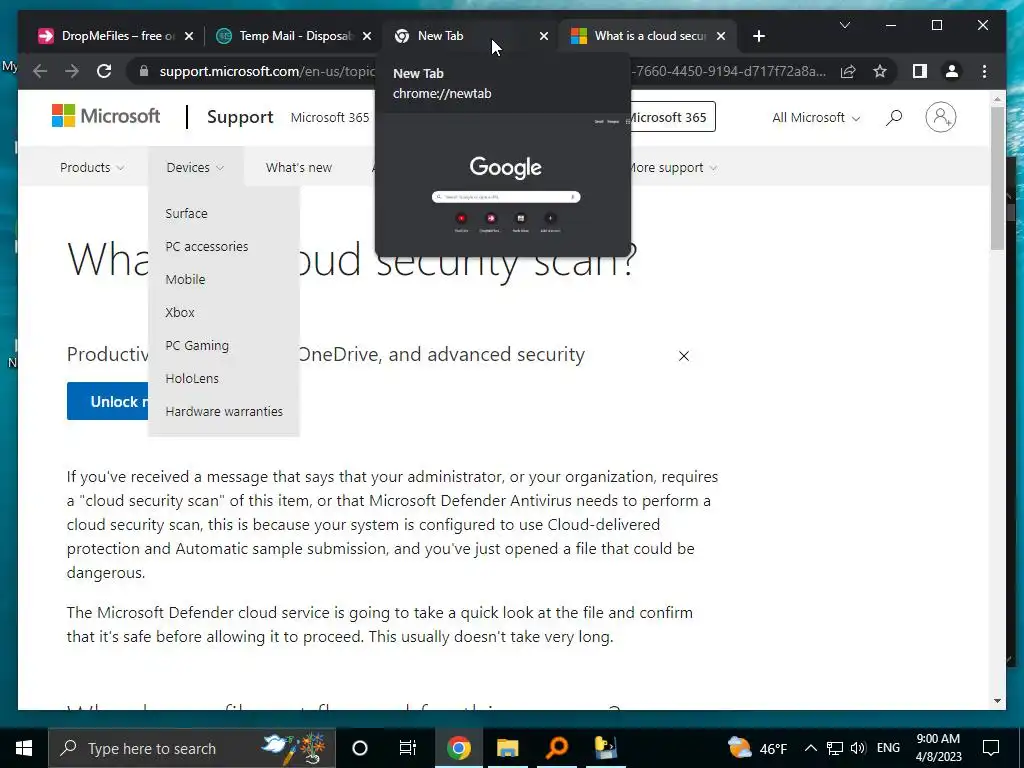Switch ENG input language
The height and width of the screenshot is (768, 1024).
[888, 748]
